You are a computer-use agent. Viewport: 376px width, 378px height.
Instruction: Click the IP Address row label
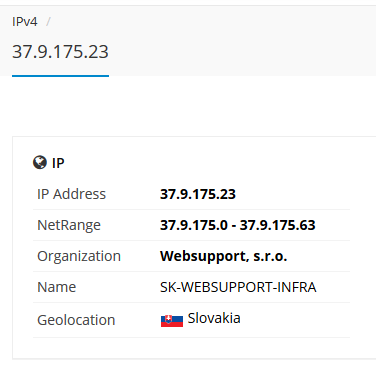click(71, 194)
